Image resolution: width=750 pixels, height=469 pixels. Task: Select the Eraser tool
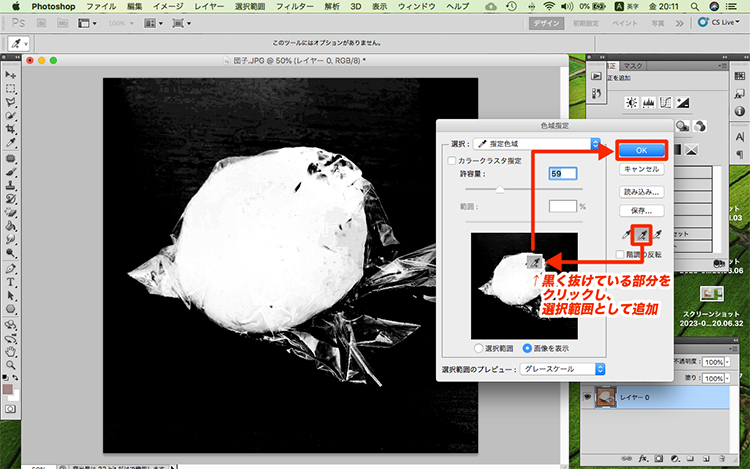coord(11,212)
